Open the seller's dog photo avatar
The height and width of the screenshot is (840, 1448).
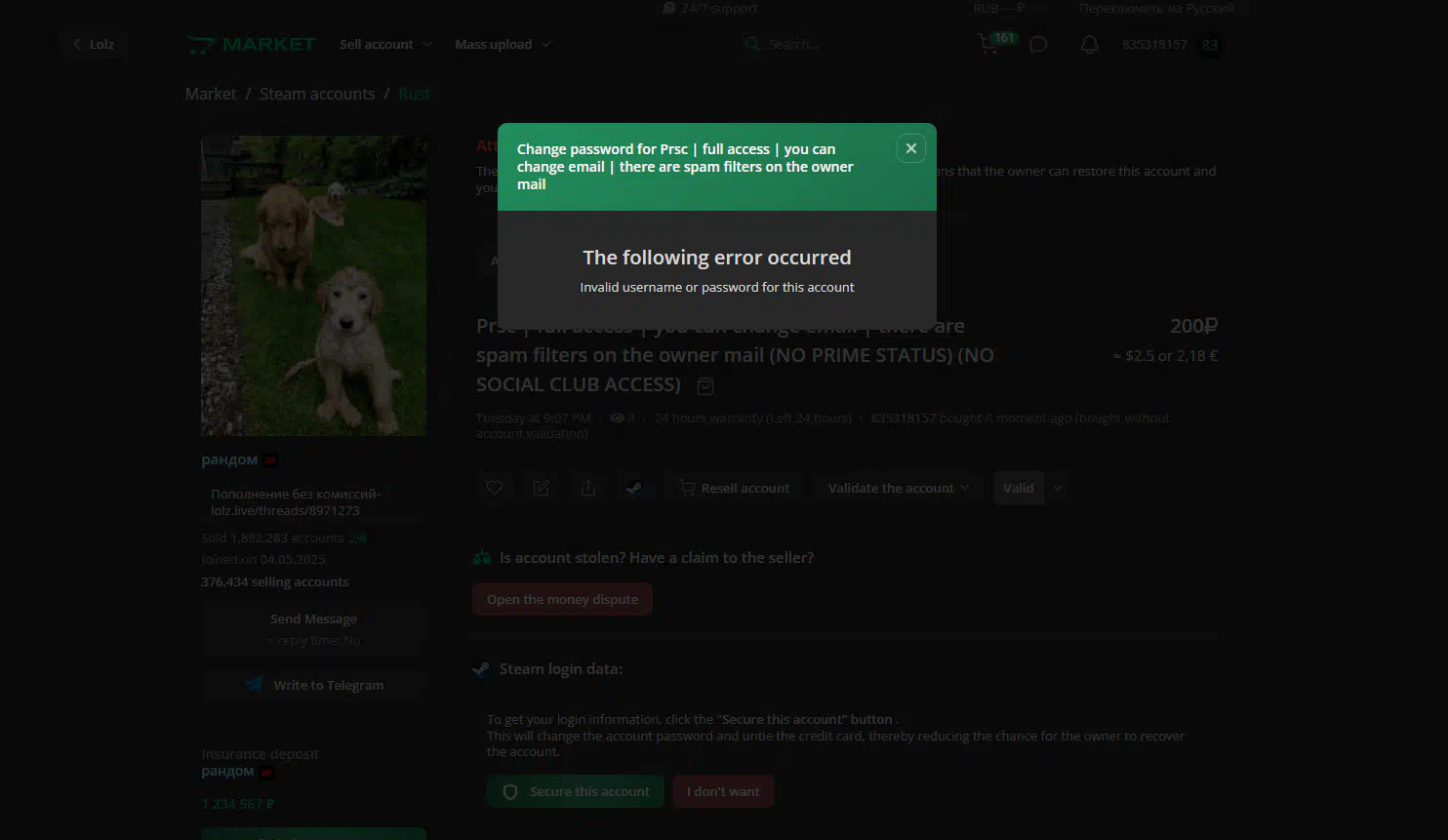[x=313, y=286]
